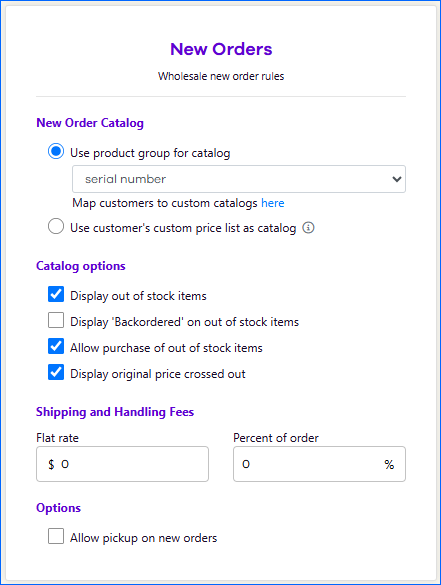The image size is (441, 585).
Task: Click the 'Shipping and Handling Fees' heading
Action: point(115,412)
